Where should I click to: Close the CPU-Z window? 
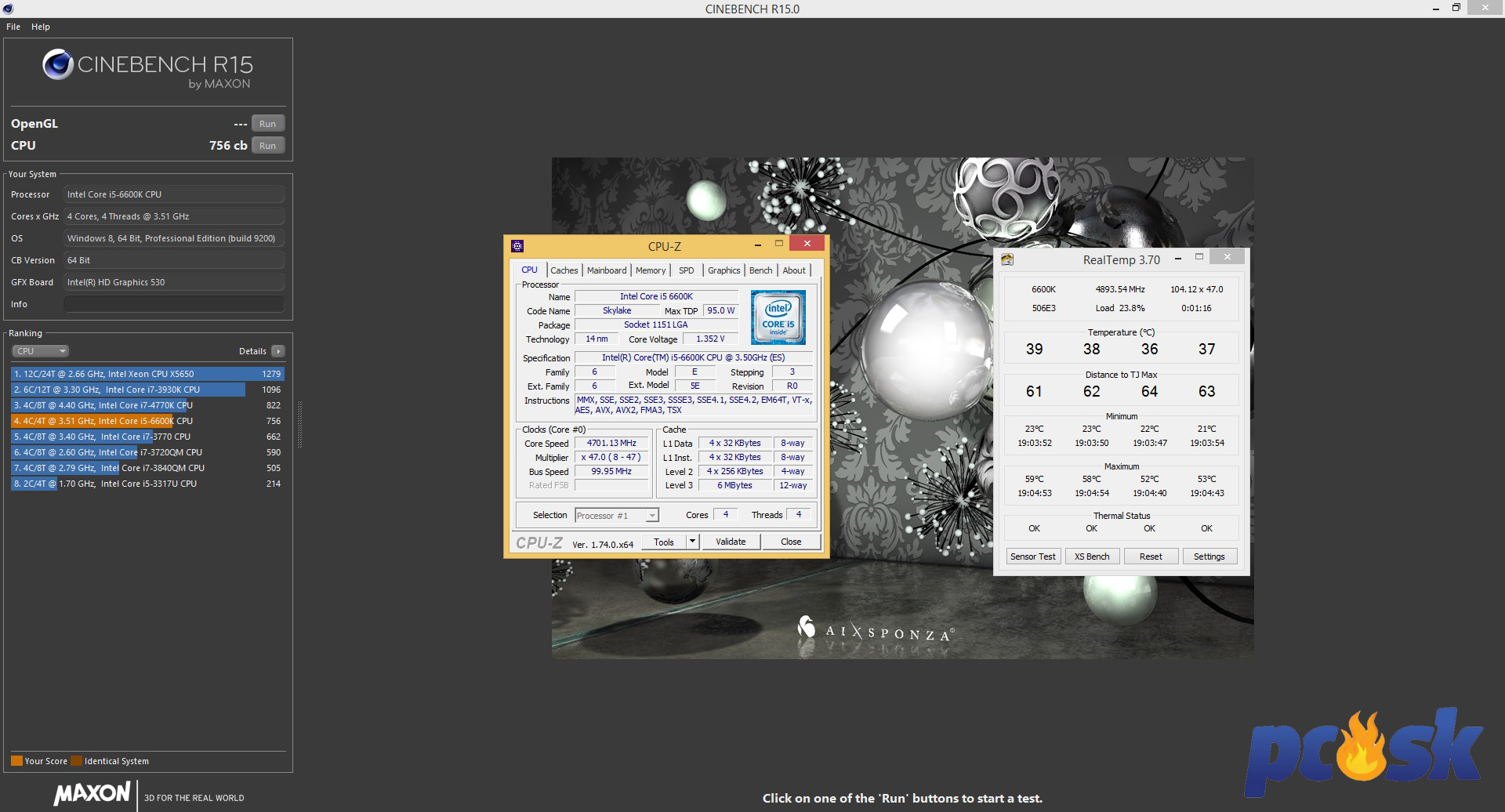point(807,244)
